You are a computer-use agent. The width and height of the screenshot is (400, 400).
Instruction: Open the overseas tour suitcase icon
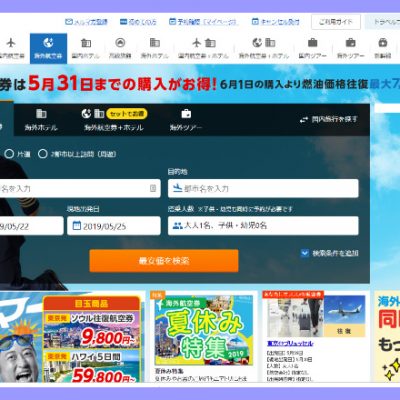click(350, 43)
